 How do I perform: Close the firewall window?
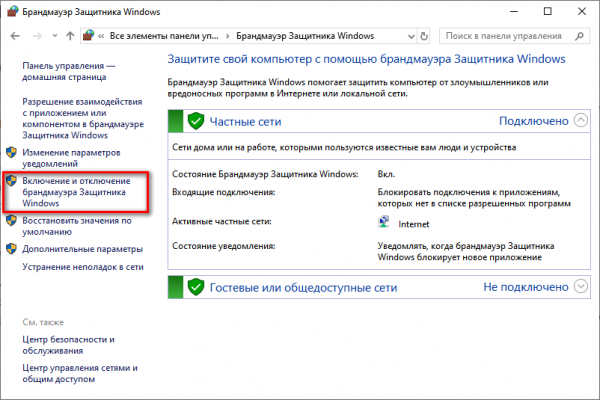point(582,11)
